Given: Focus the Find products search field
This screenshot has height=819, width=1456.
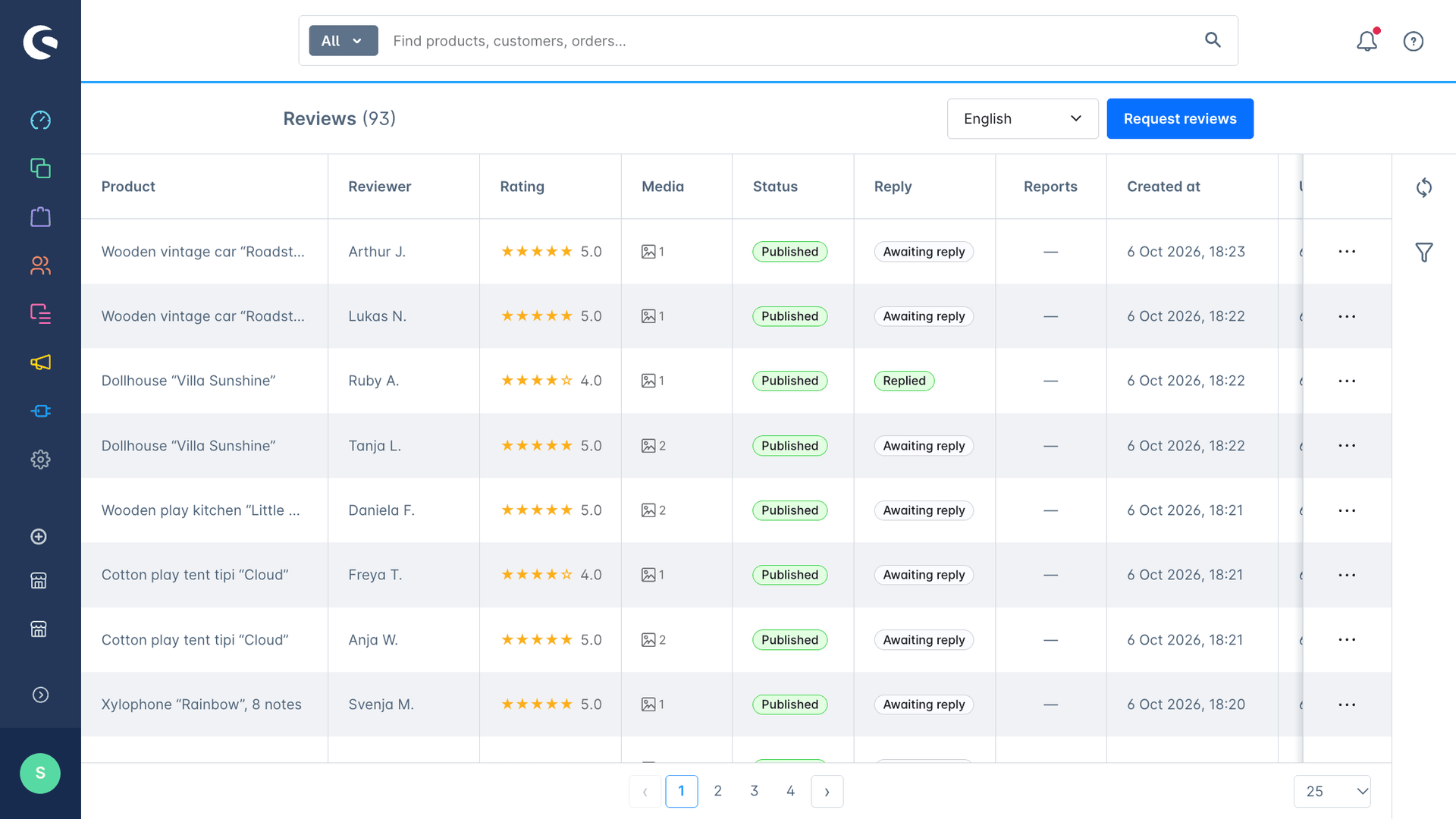Looking at the screenshot, I should coord(789,41).
